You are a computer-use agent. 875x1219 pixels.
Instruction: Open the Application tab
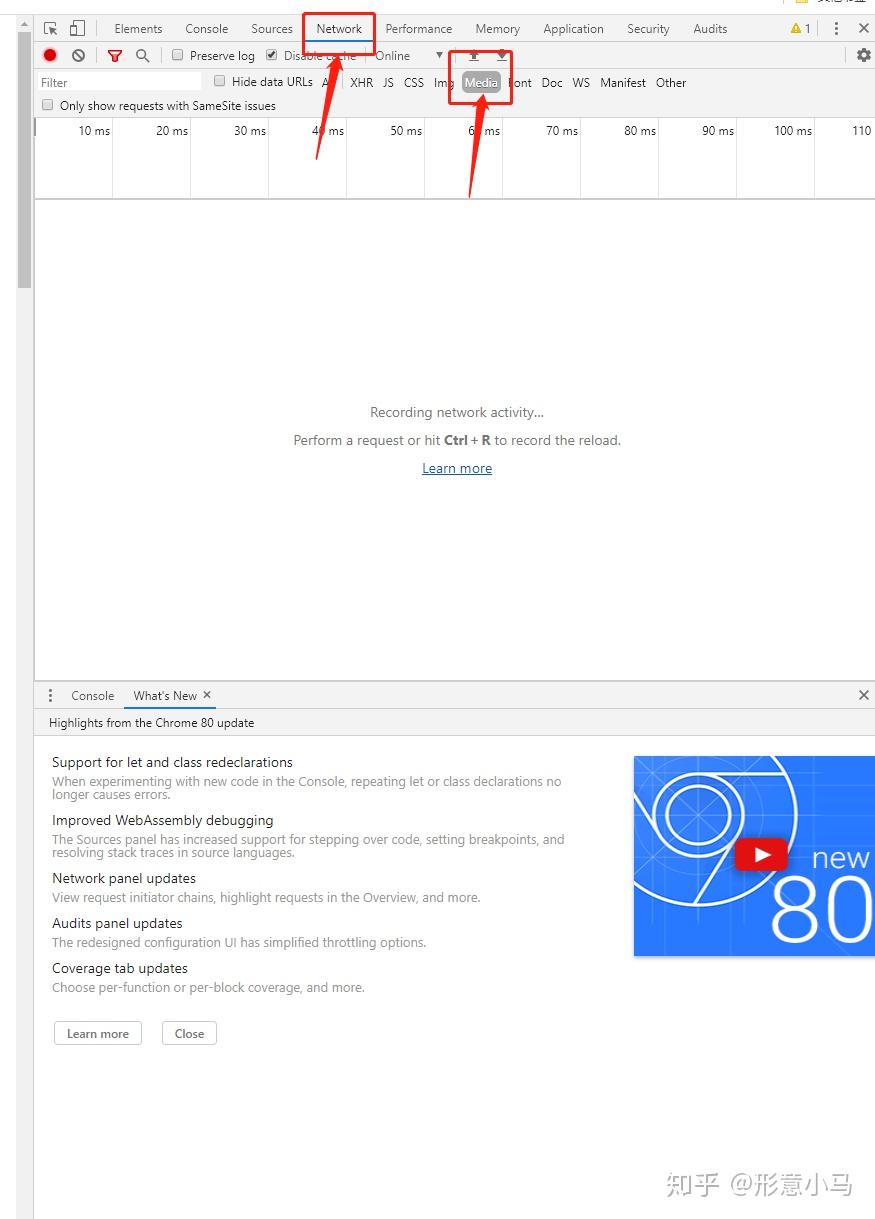(x=573, y=29)
